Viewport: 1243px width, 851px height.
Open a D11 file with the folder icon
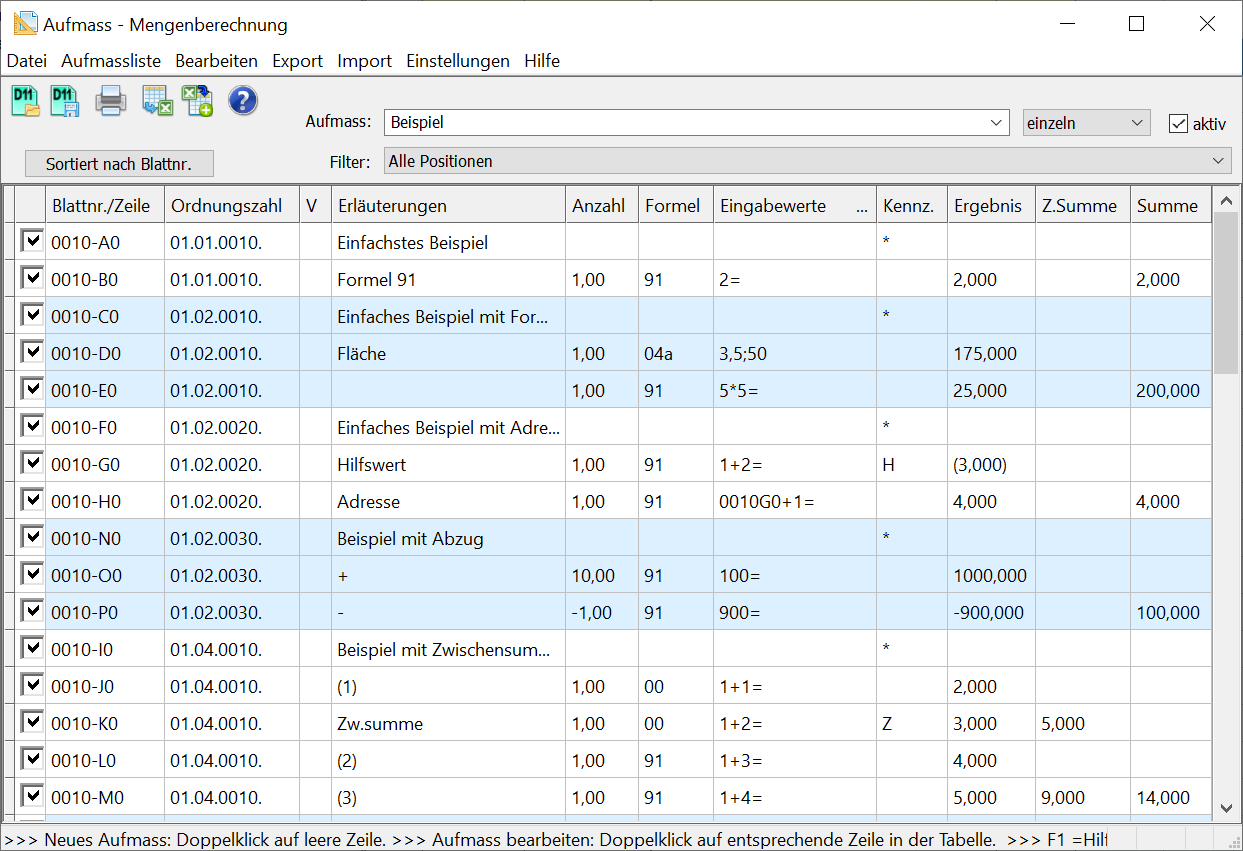click(25, 101)
